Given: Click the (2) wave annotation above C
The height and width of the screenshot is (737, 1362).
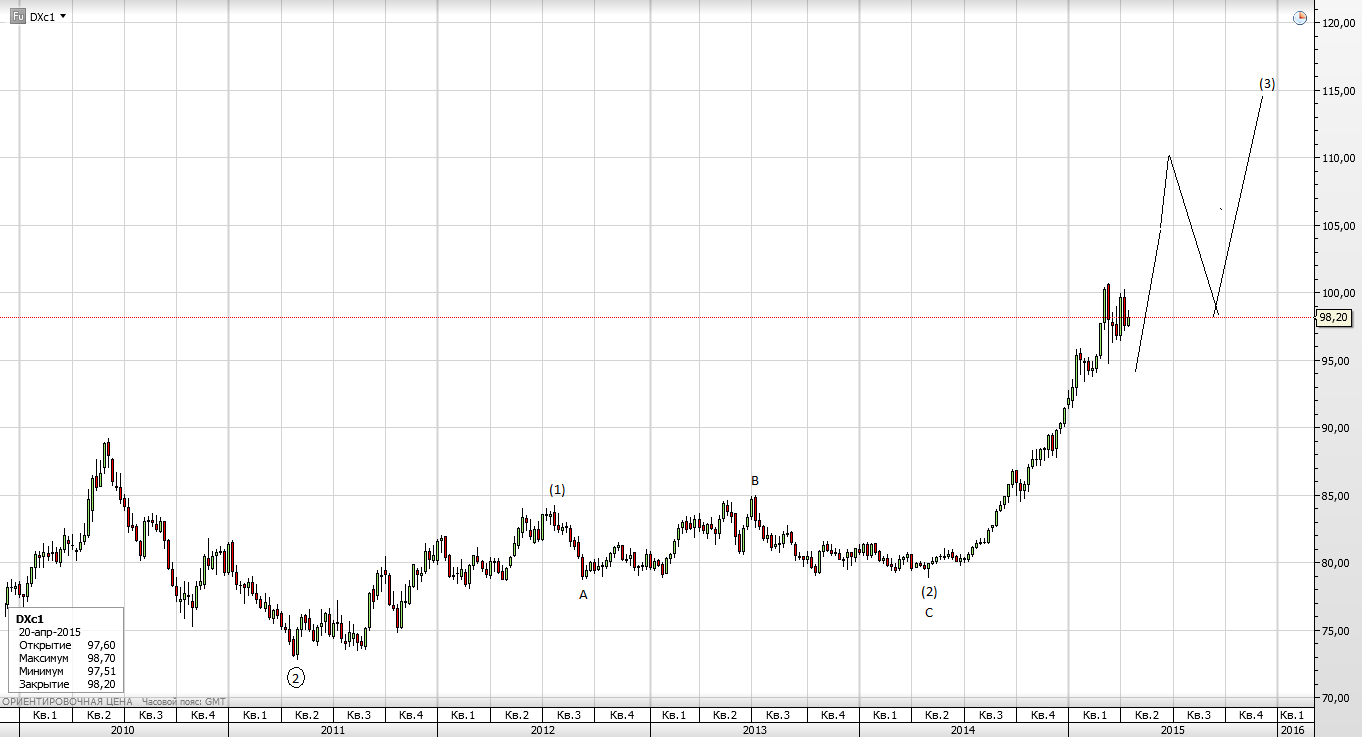Looking at the screenshot, I should pos(929,592).
